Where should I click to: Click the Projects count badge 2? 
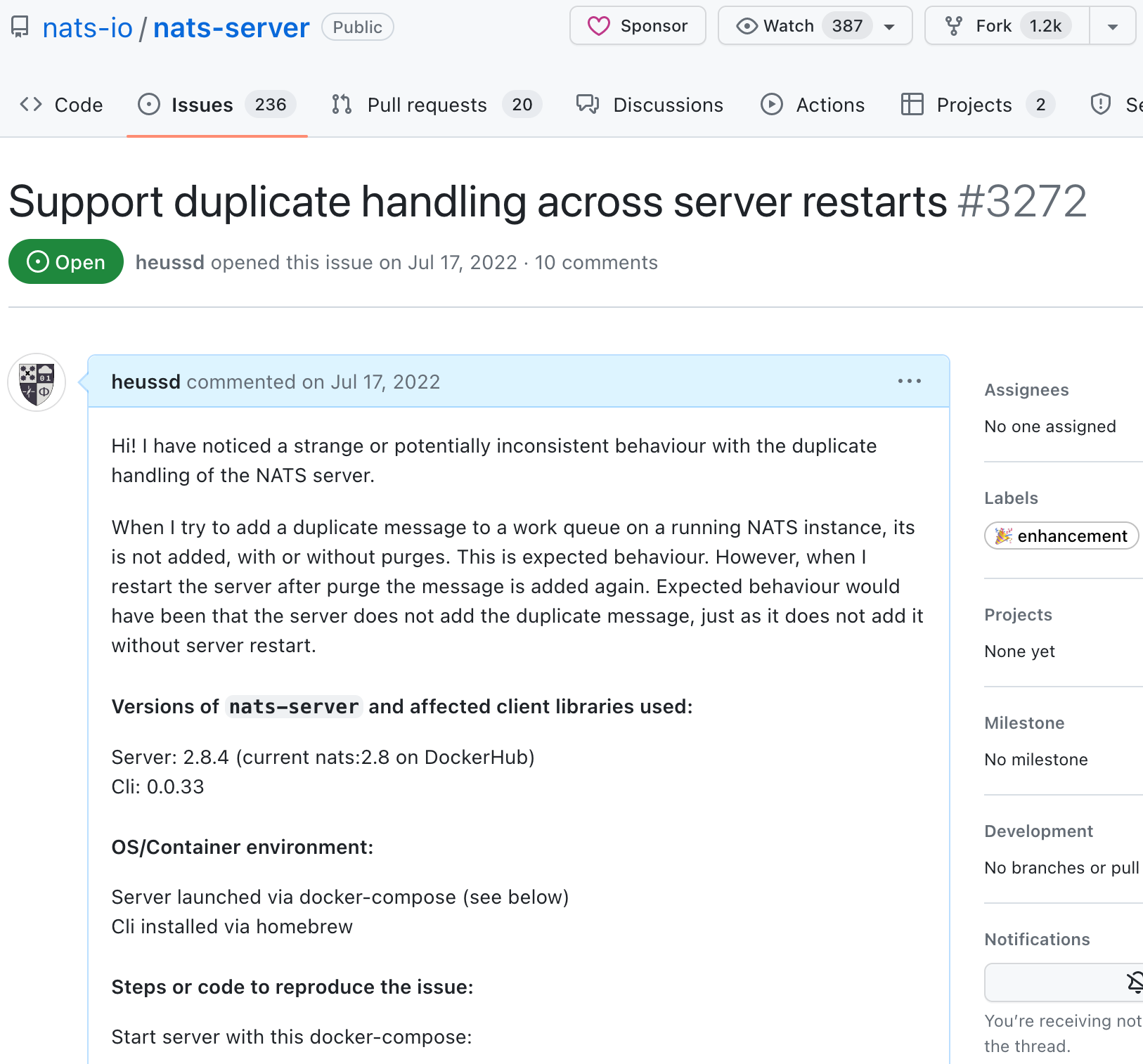[1040, 105]
